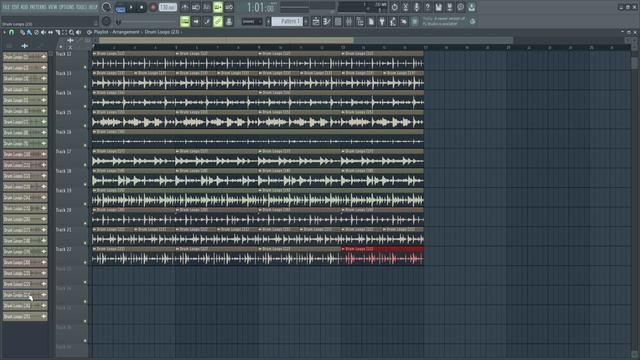Viewport: 640px width, 360px height.
Task: Start playback with the play button
Action: 131,7
